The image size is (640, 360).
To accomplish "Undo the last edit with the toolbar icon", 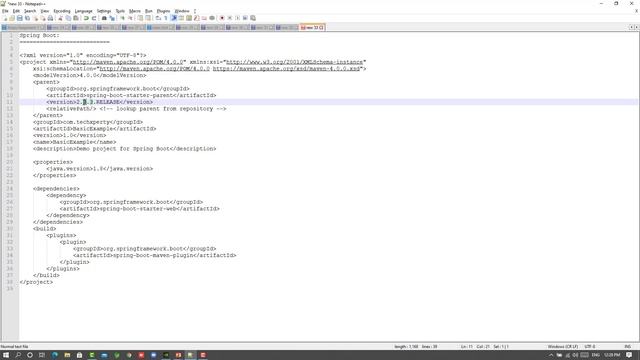I will point(86,18).
